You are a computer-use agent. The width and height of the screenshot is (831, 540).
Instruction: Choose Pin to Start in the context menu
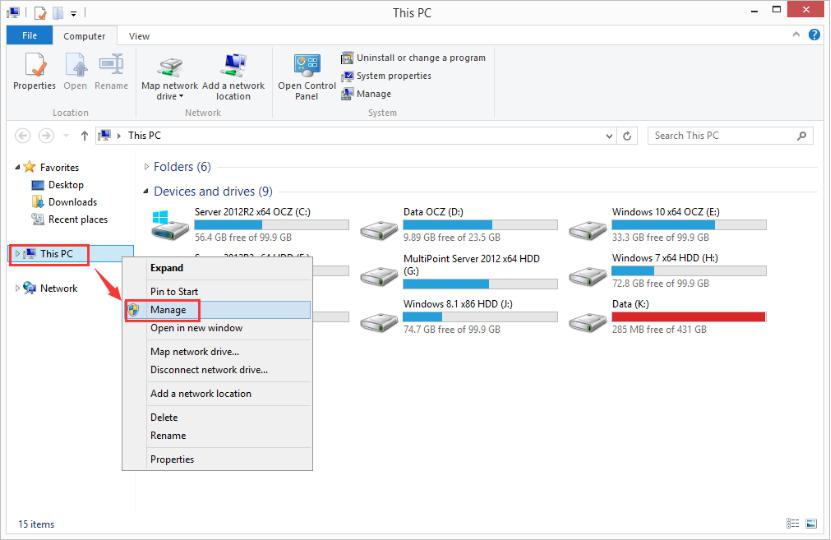217,291
